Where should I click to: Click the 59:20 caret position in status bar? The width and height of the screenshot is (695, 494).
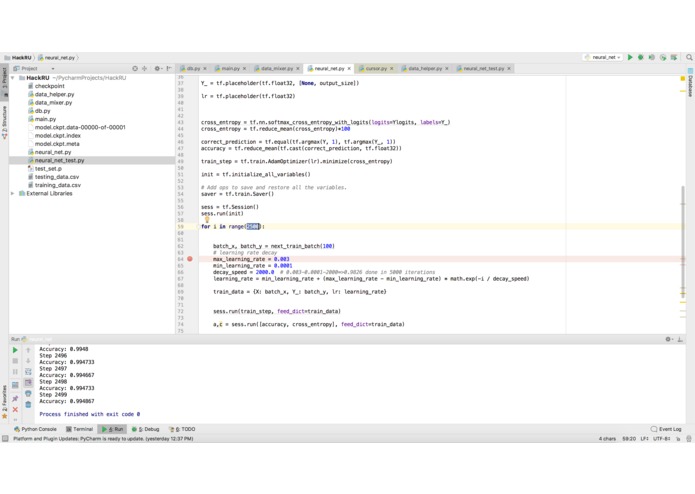tap(629, 439)
